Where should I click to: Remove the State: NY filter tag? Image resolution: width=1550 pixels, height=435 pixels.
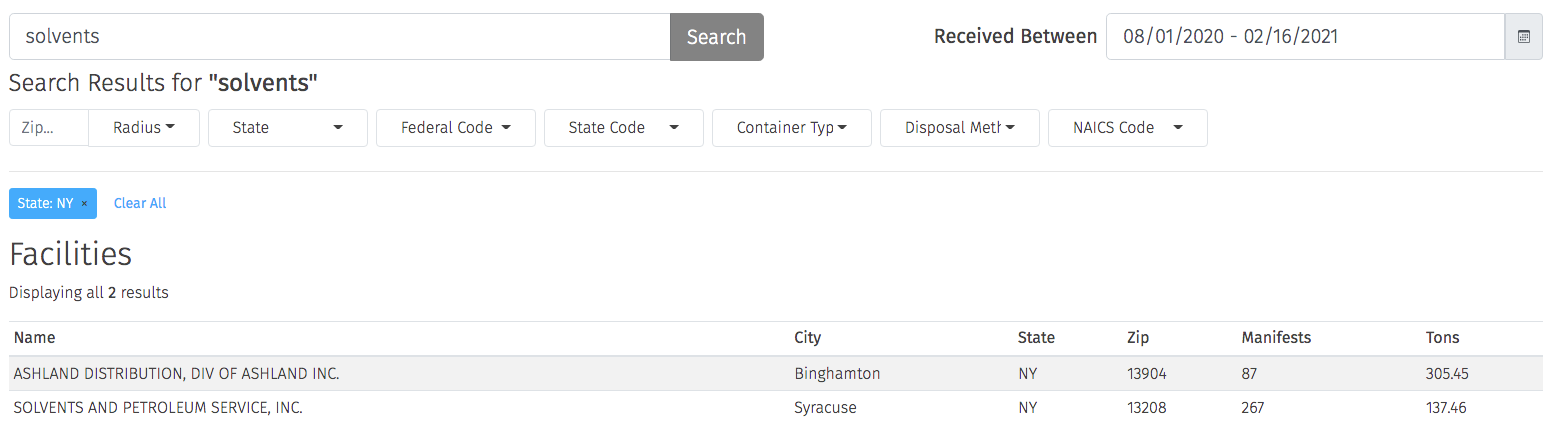point(84,203)
